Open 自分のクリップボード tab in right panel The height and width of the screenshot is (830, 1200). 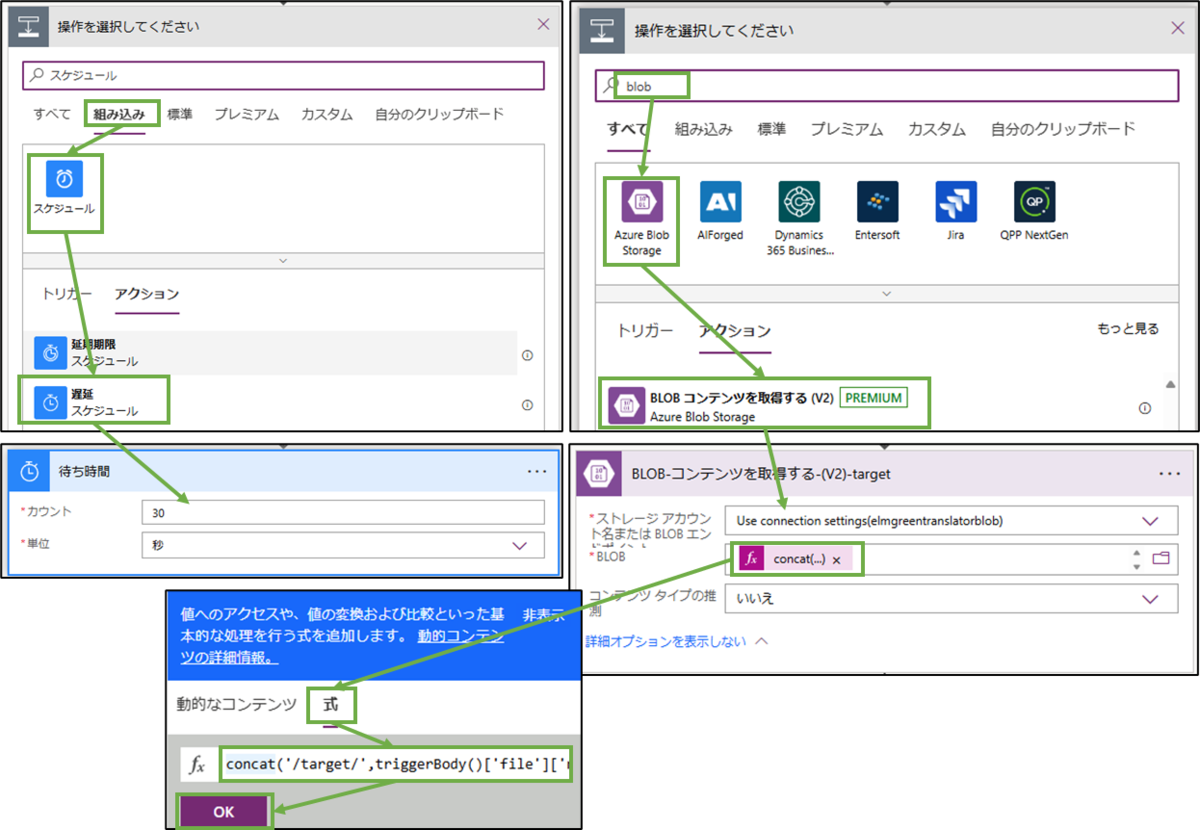(x=1063, y=129)
